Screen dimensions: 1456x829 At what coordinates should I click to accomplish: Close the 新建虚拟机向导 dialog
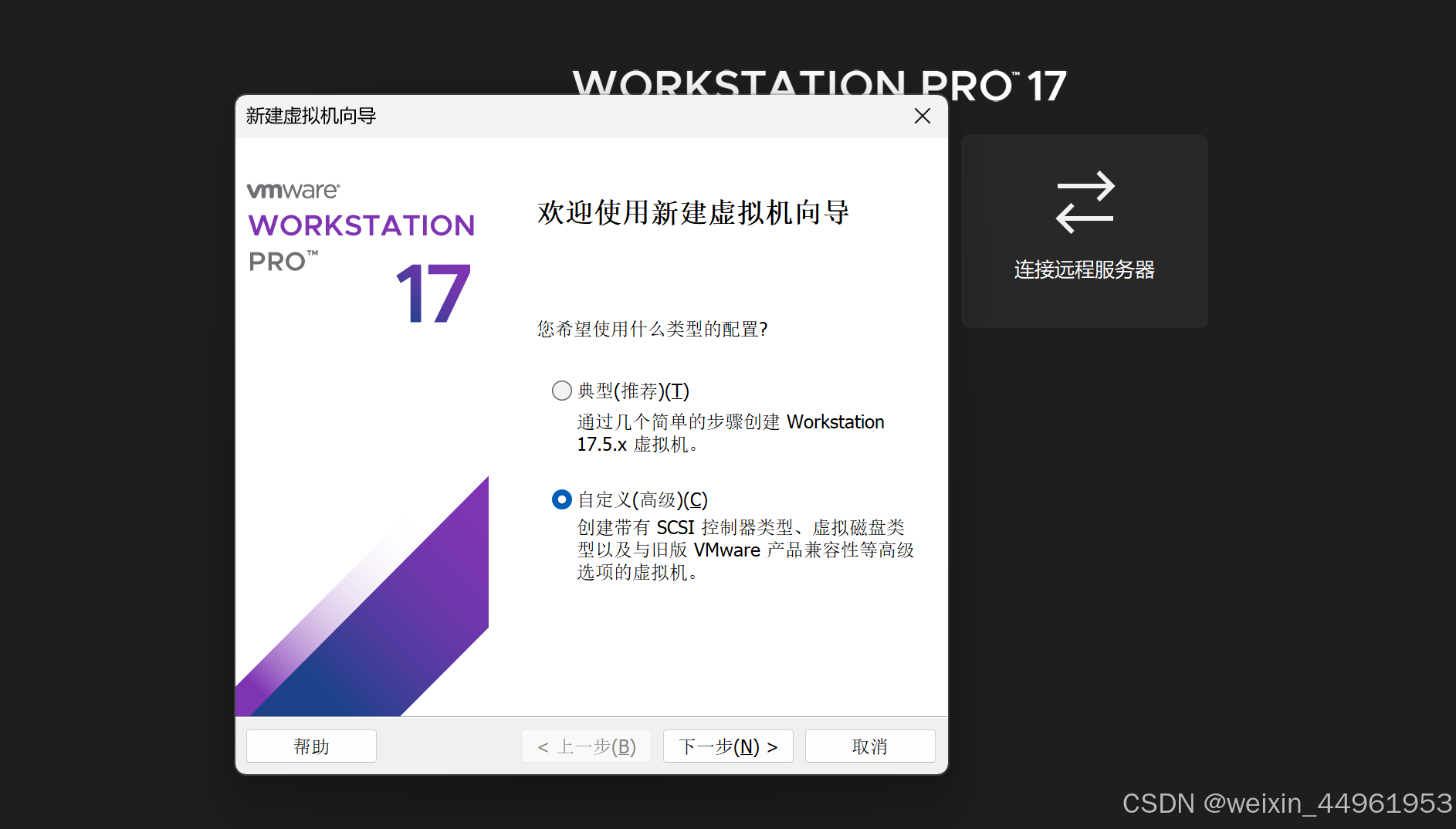922,116
